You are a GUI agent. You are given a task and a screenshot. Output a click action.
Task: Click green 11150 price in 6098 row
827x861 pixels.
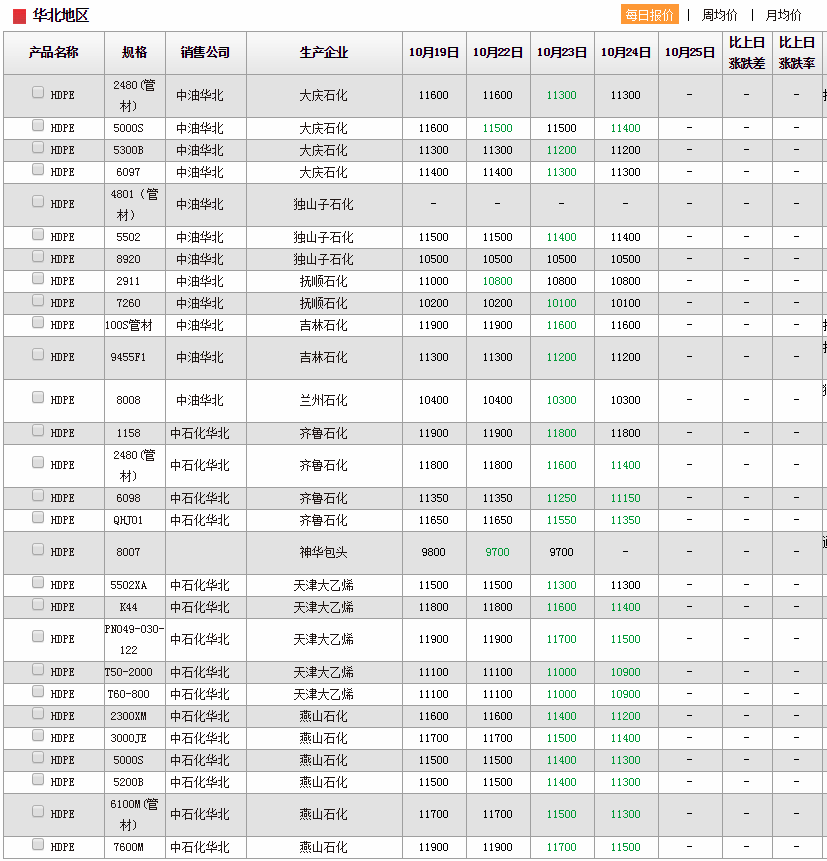[x=626, y=498]
